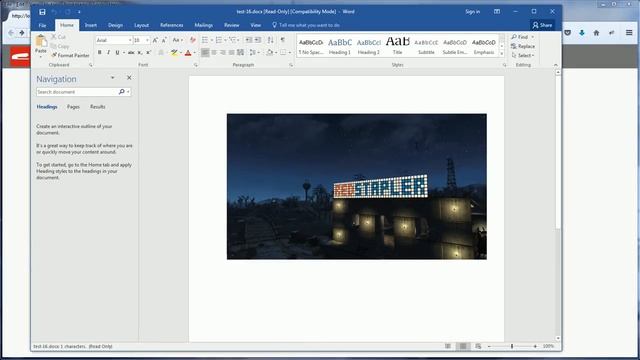Click the Replace icon in Editing group
The image size is (640, 360).
[x=523, y=46]
